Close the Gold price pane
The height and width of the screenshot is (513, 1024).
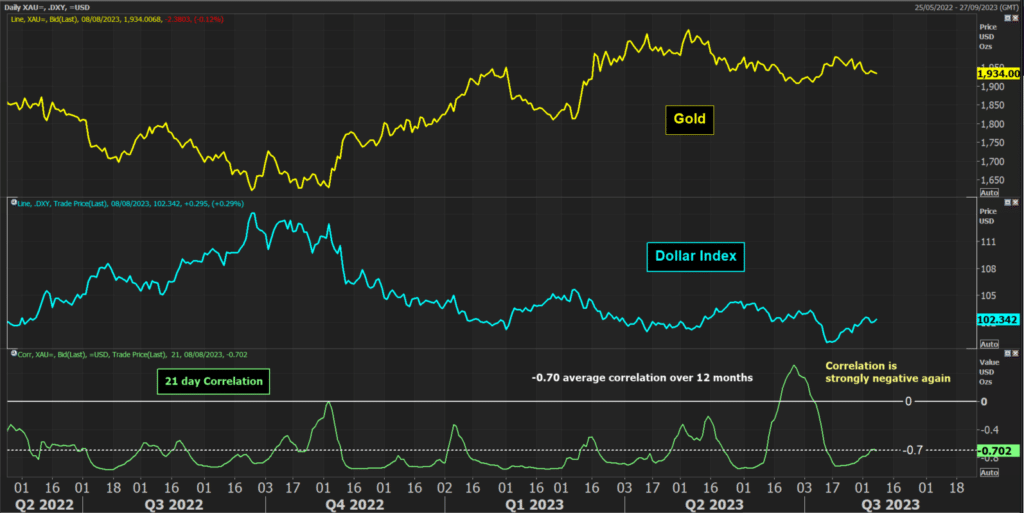[x=1016, y=18]
